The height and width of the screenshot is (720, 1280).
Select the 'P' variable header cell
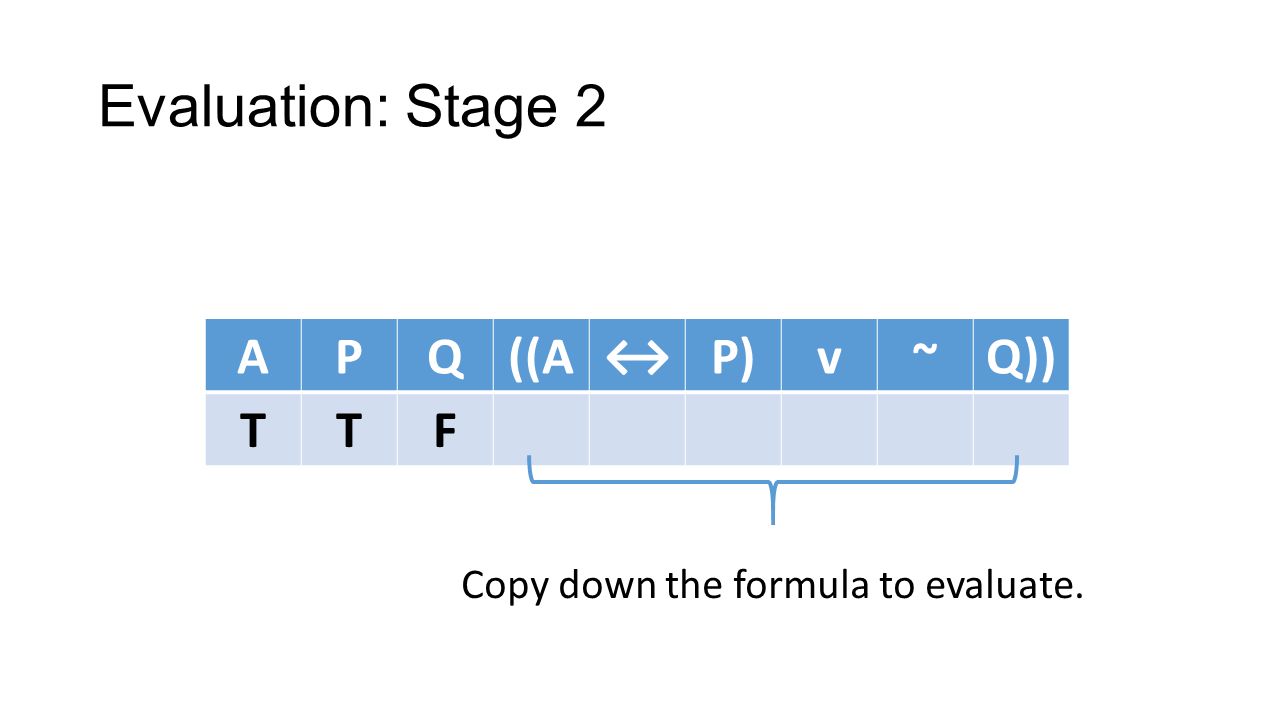(349, 355)
